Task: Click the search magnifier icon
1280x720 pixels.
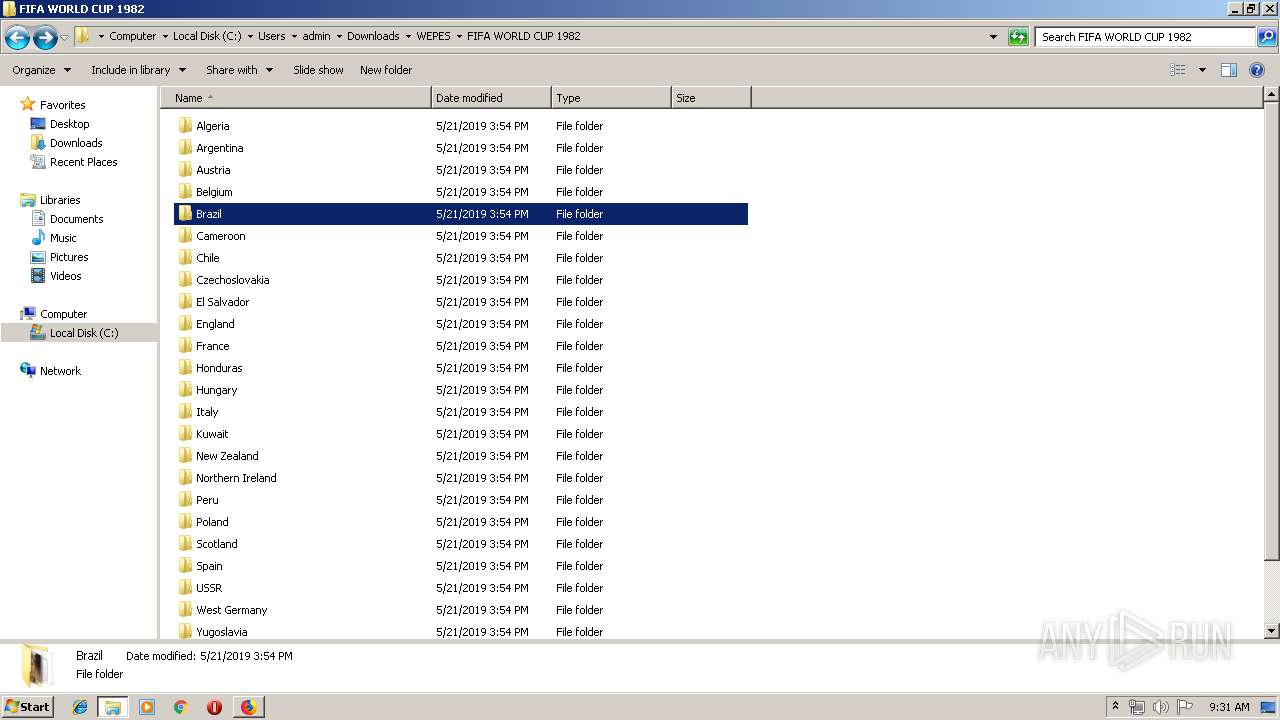Action: 1266,37
